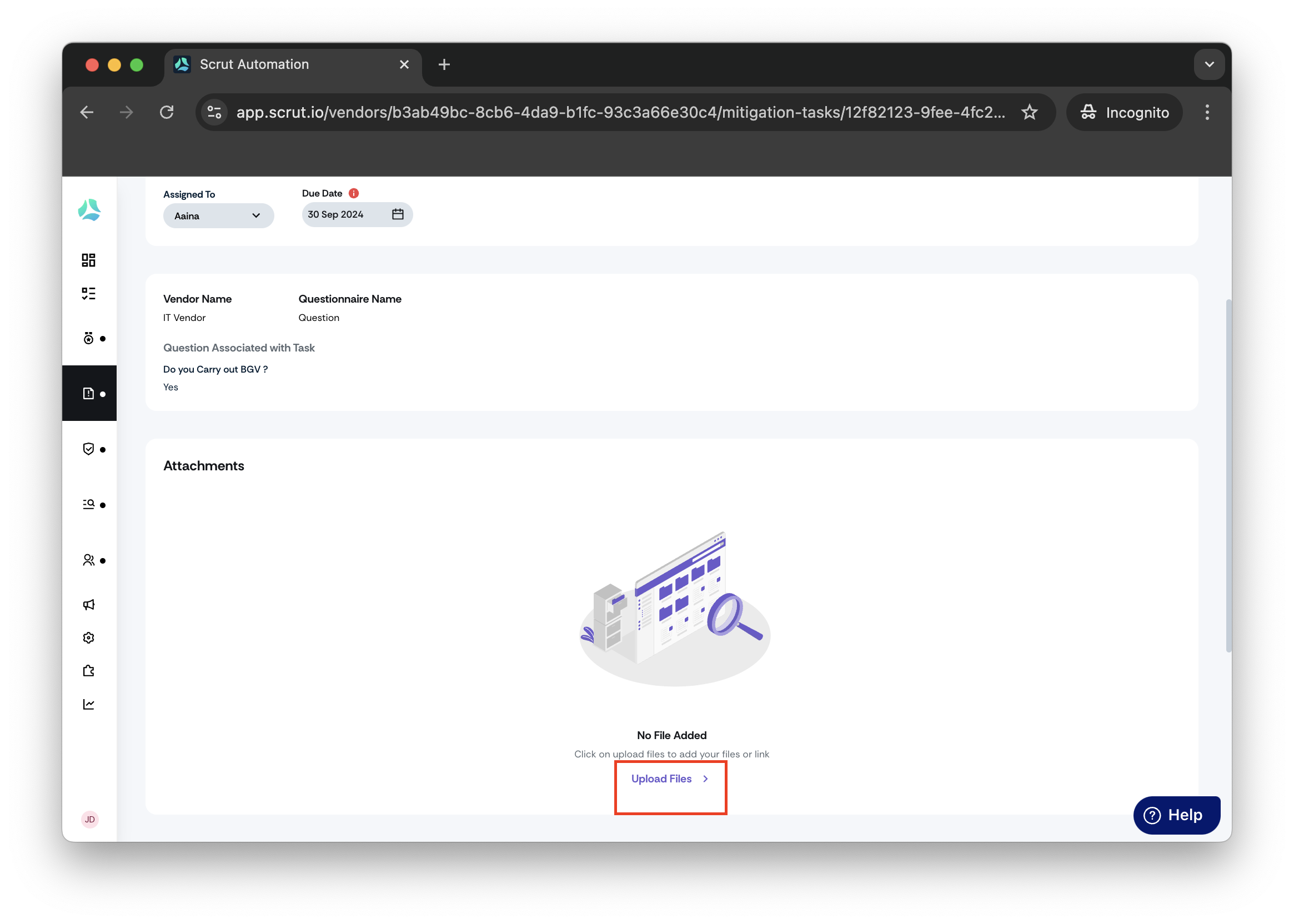
Task: Click the JD user avatar
Action: click(x=90, y=819)
